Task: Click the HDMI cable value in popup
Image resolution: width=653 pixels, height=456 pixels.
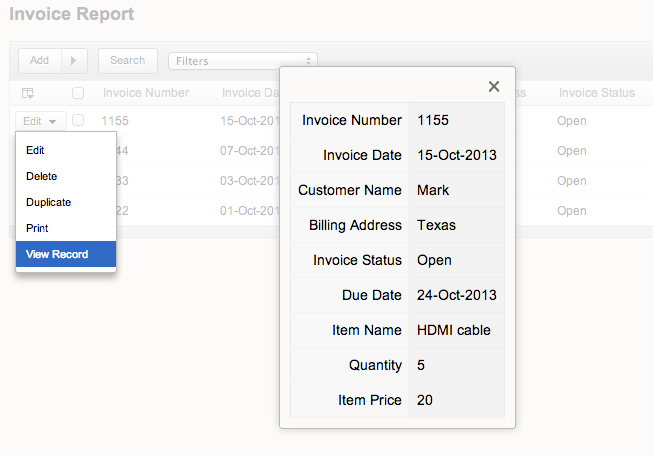Action: (453, 330)
